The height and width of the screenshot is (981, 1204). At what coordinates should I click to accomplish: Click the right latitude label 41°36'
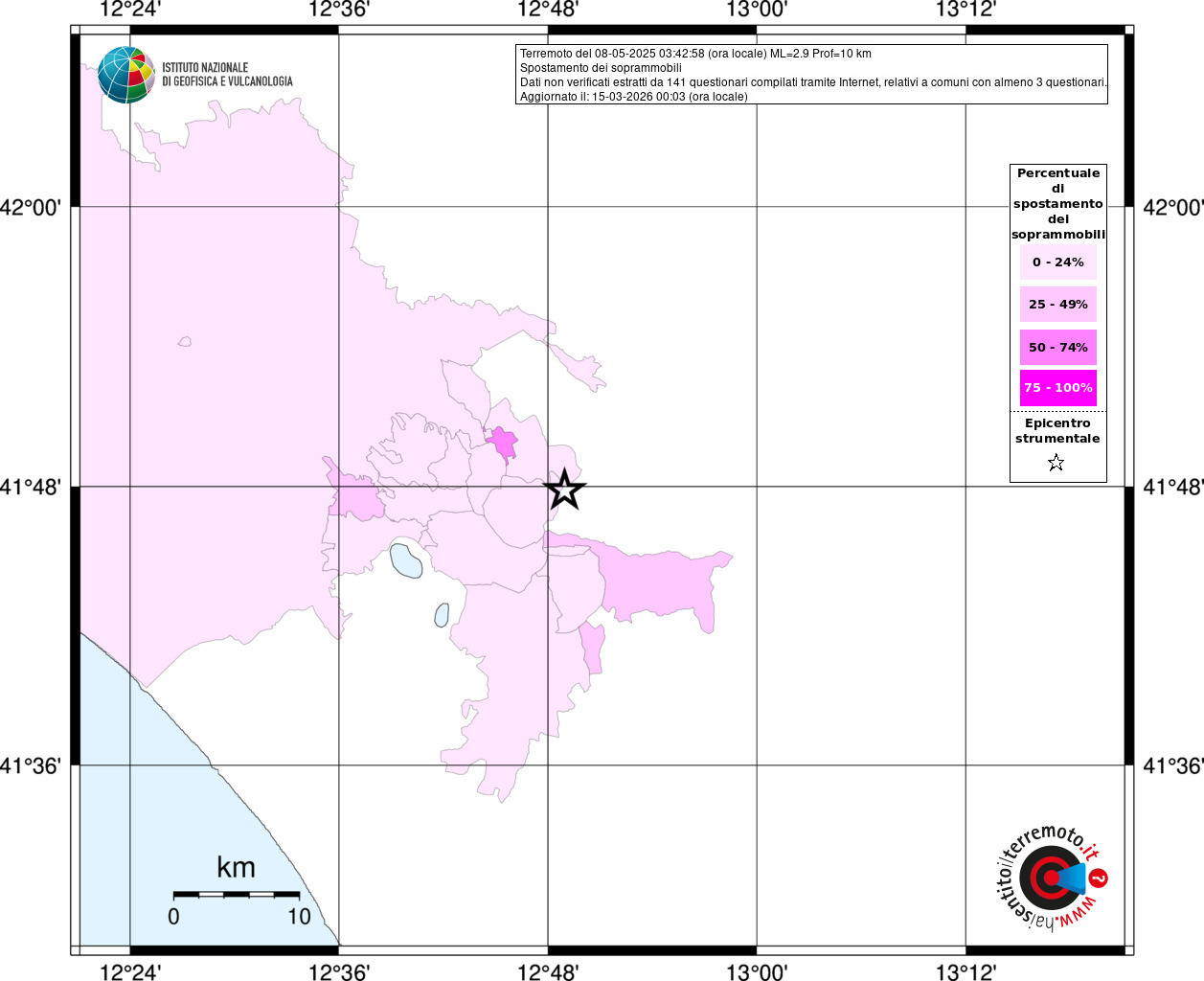[1173, 765]
